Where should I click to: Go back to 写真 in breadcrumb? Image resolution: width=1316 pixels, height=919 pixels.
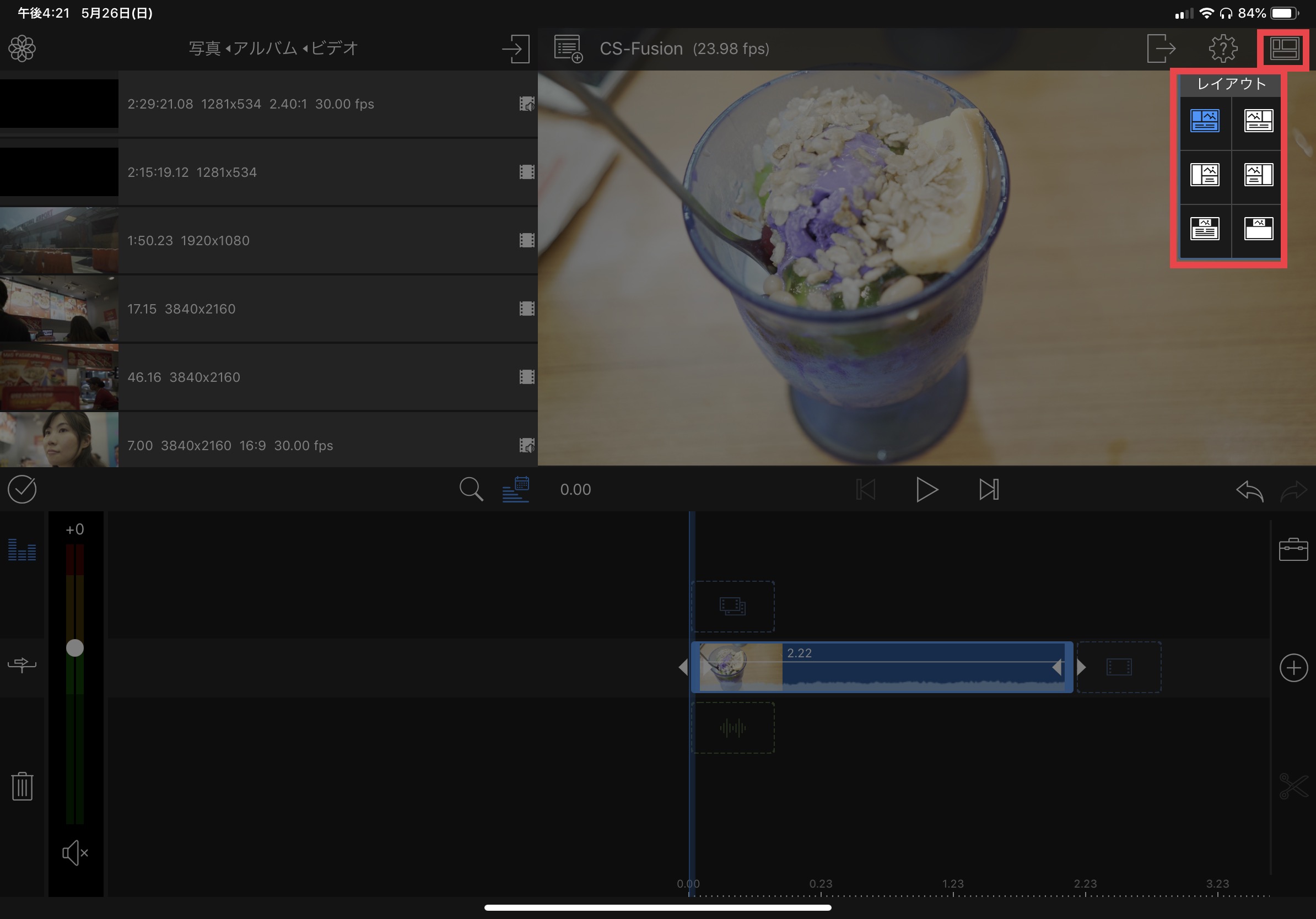pos(204,48)
